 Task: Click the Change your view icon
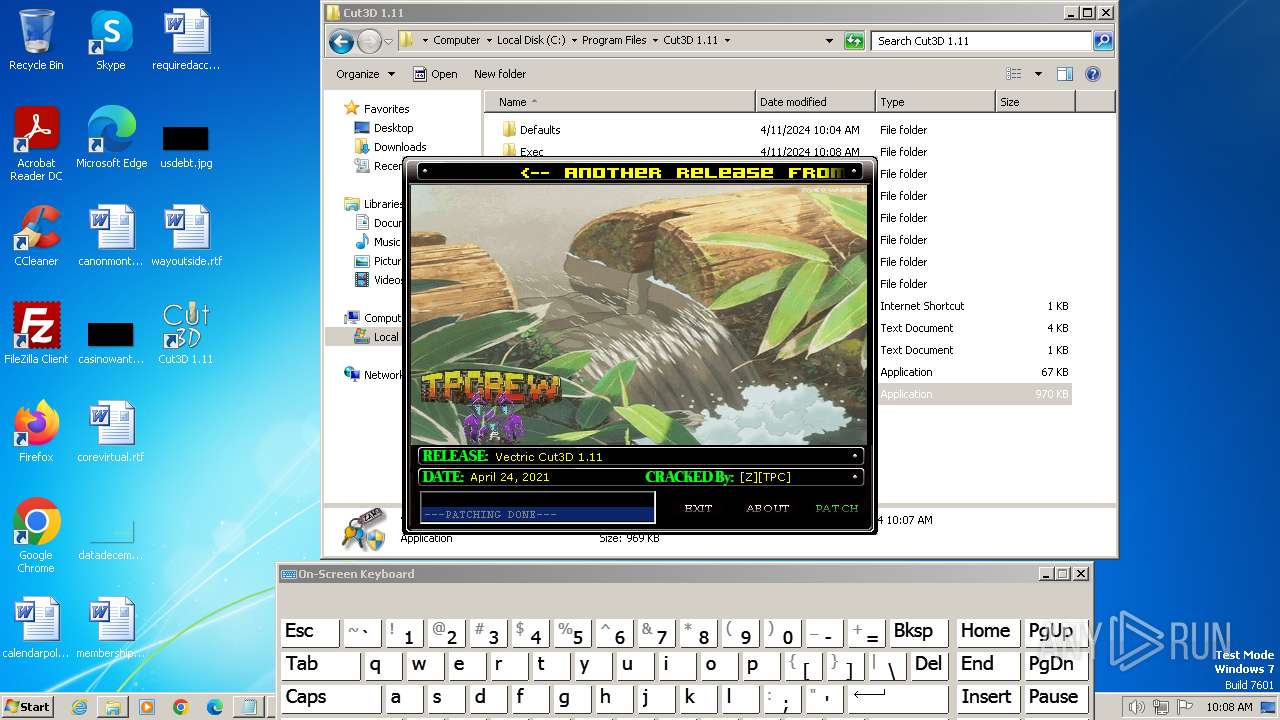(x=1014, y=74)
